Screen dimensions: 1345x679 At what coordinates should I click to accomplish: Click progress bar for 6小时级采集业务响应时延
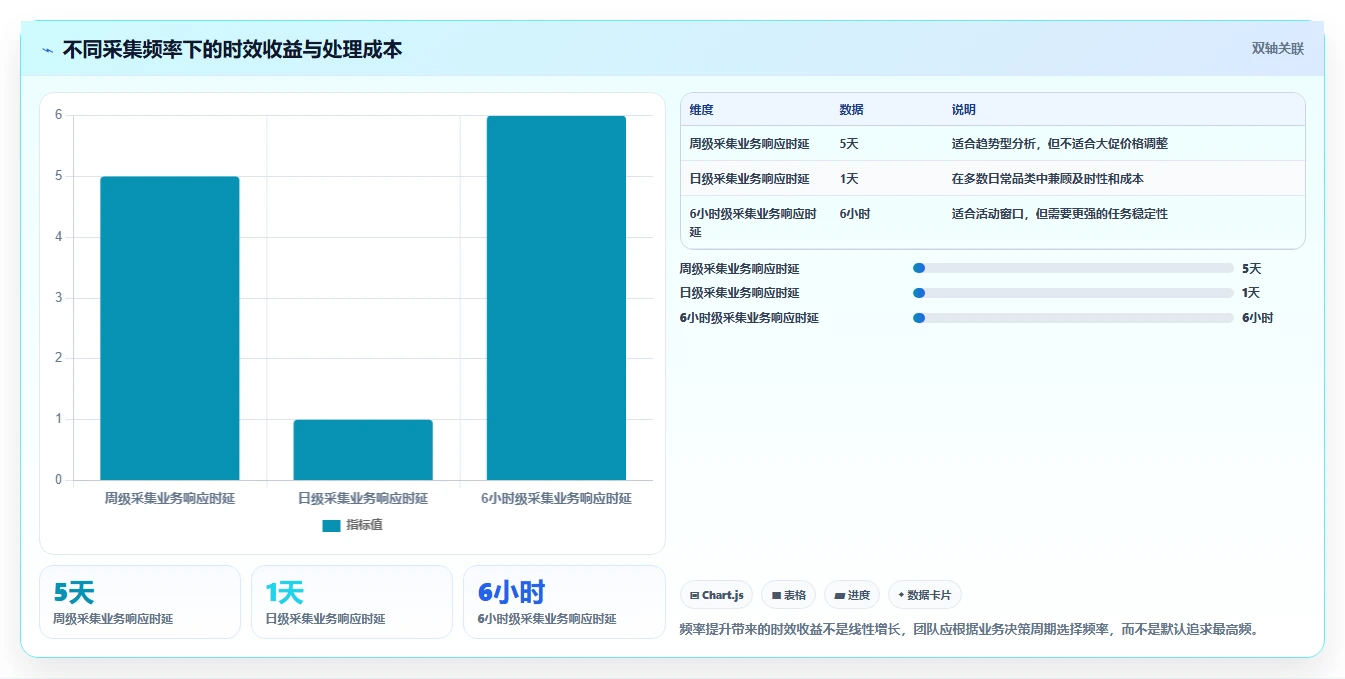click(x=1073, y=318)
